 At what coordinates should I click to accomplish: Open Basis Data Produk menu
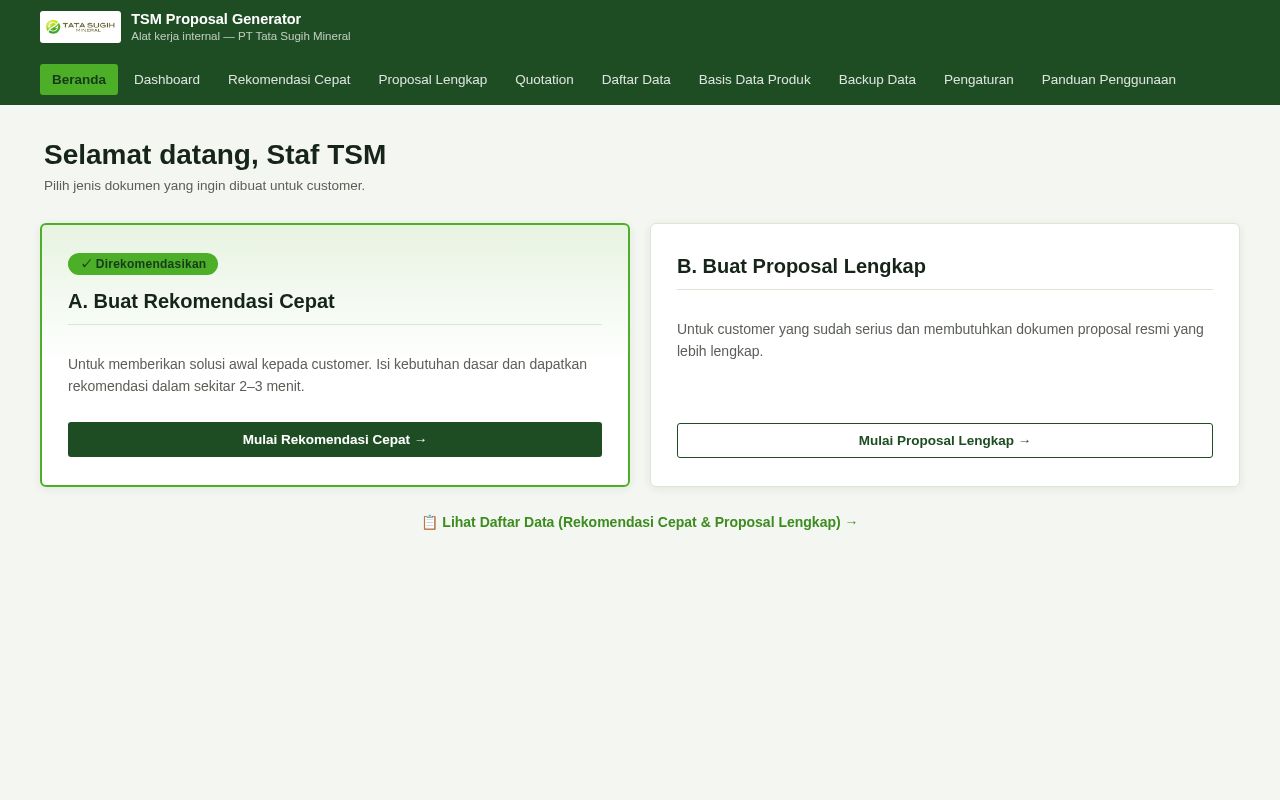[x=755, y=80]
